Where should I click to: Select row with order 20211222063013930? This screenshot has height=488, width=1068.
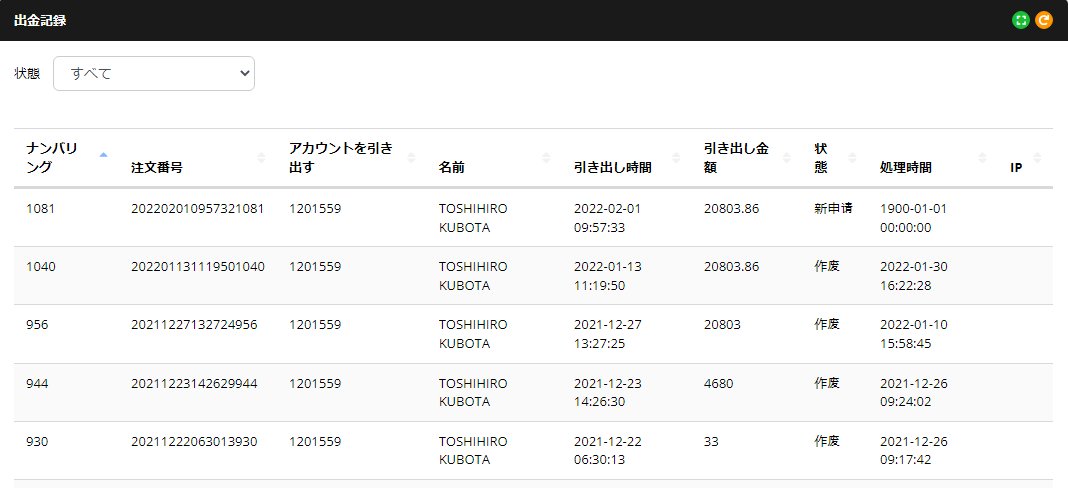(x=194, y=440)
